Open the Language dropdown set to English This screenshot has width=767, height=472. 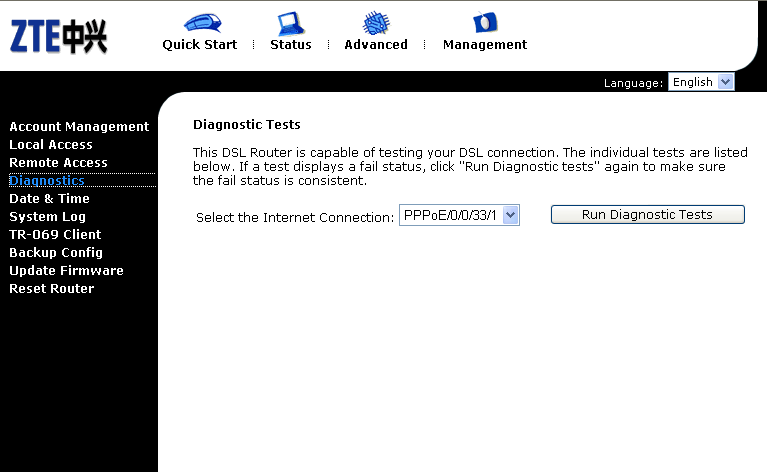click(701, 82)
